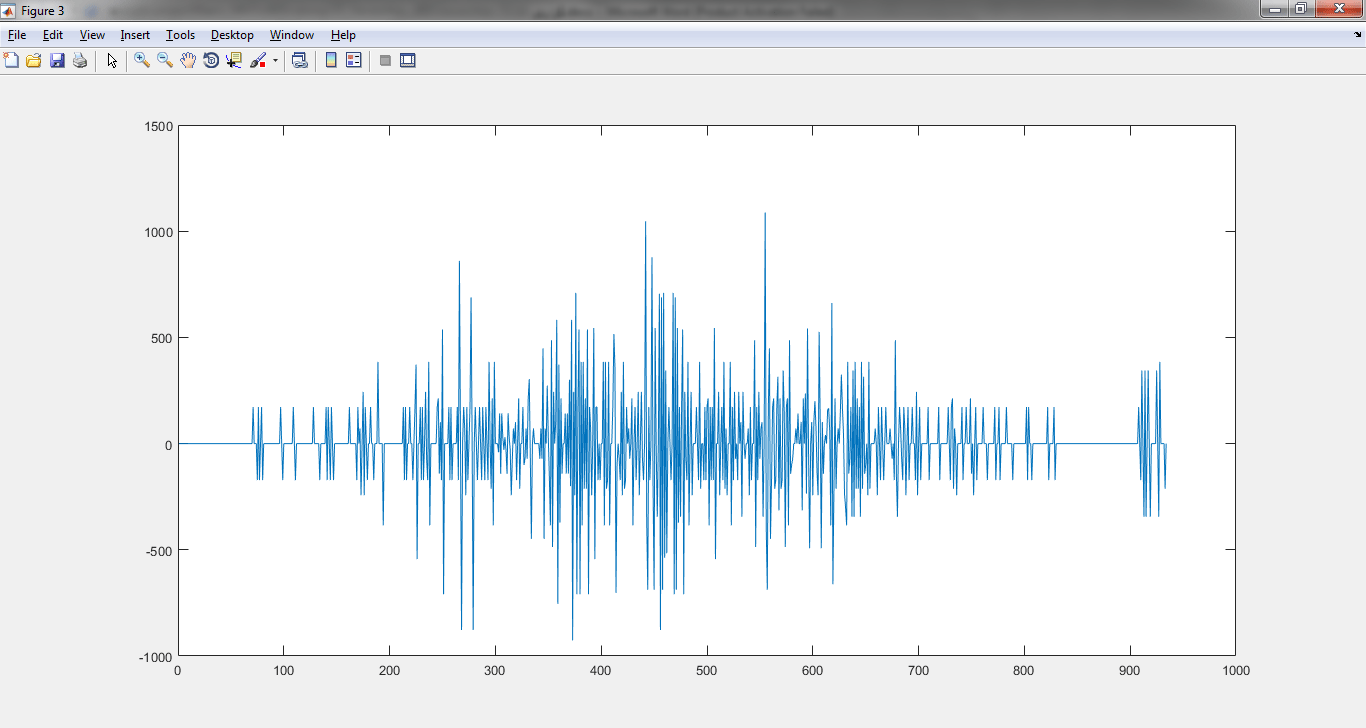Activate the Zoom In magnifier tool
Screen dimensions: 1366x728
(142, 60)
